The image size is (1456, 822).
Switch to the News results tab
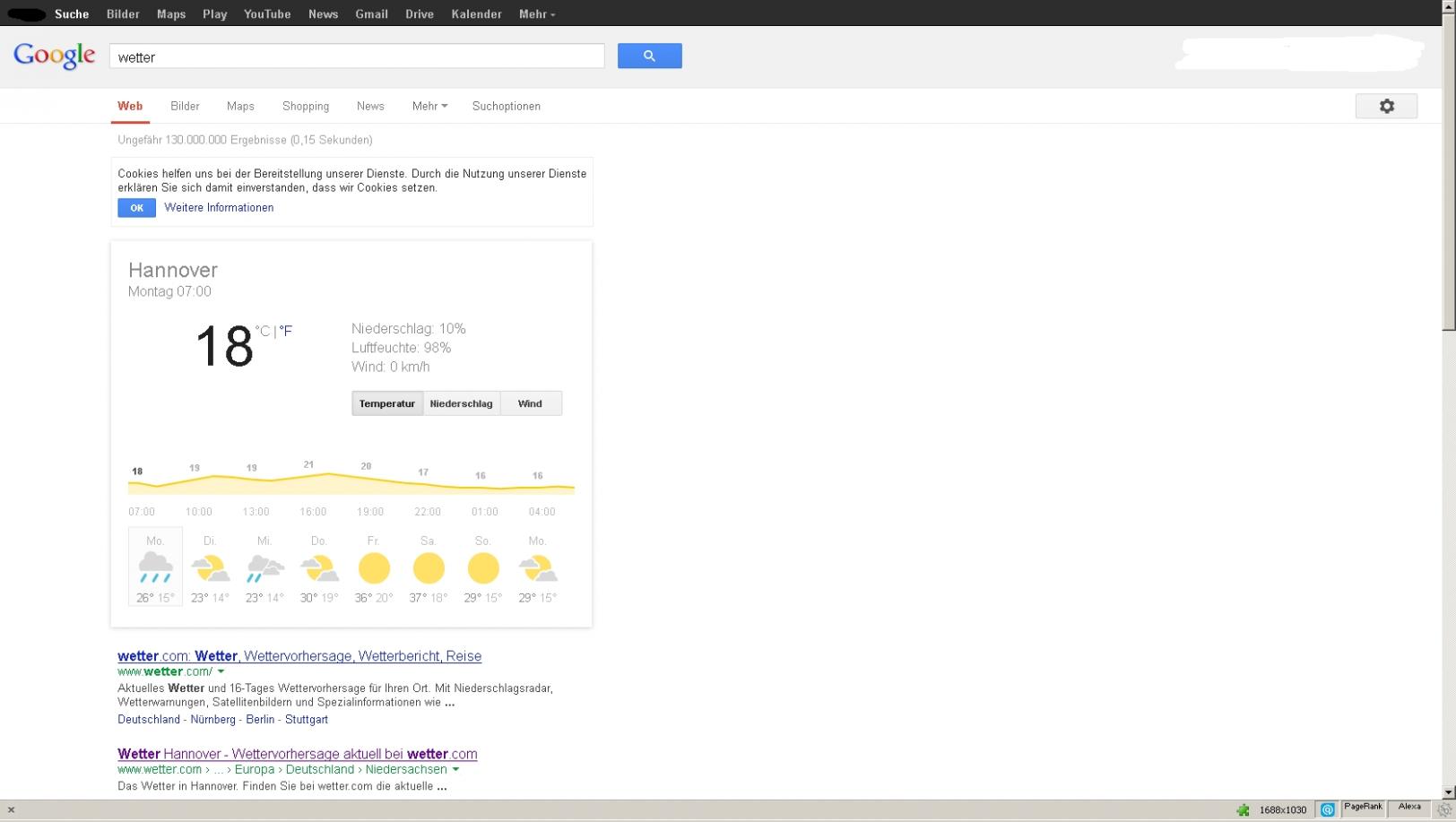[x=370, y=106]
